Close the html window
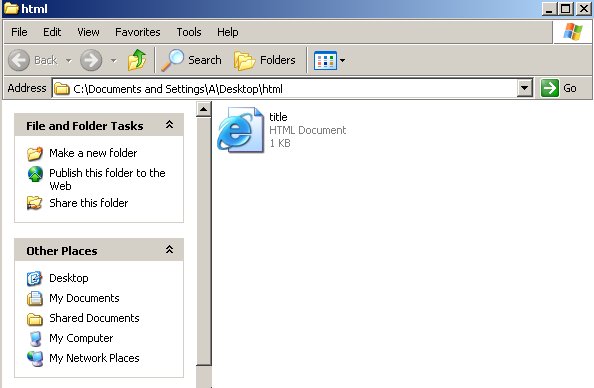Viewport: 594px width, 388px height. 584,9
